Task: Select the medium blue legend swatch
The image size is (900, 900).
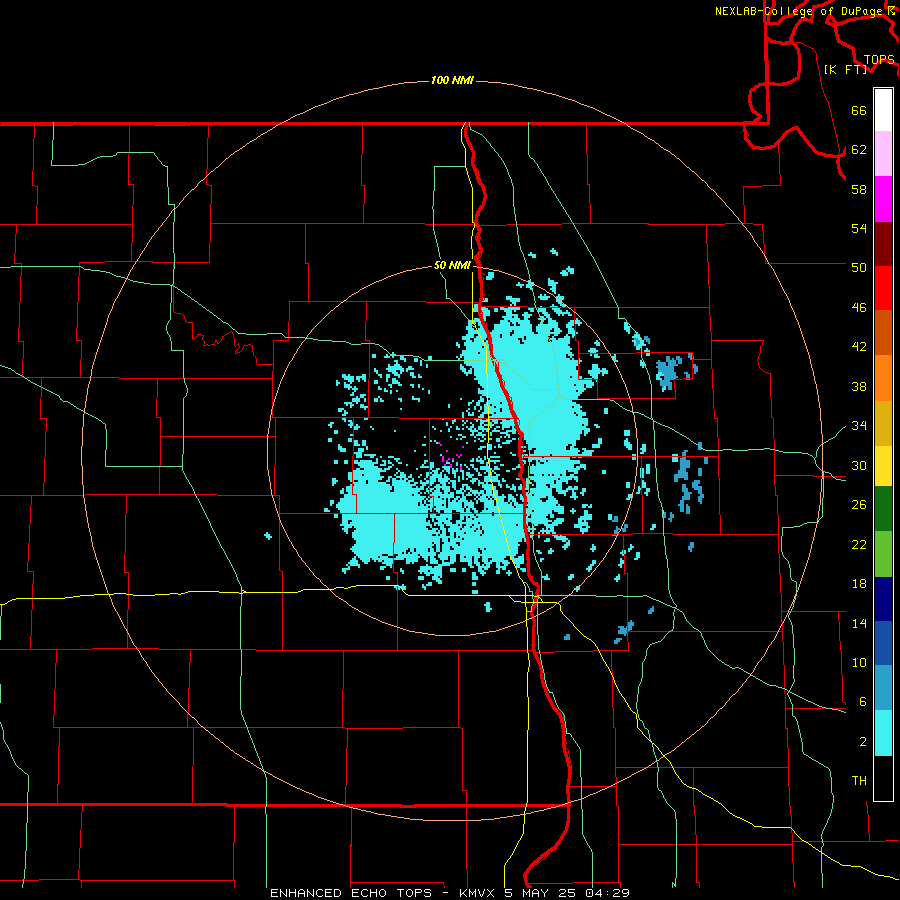Action: coord(883,643)
